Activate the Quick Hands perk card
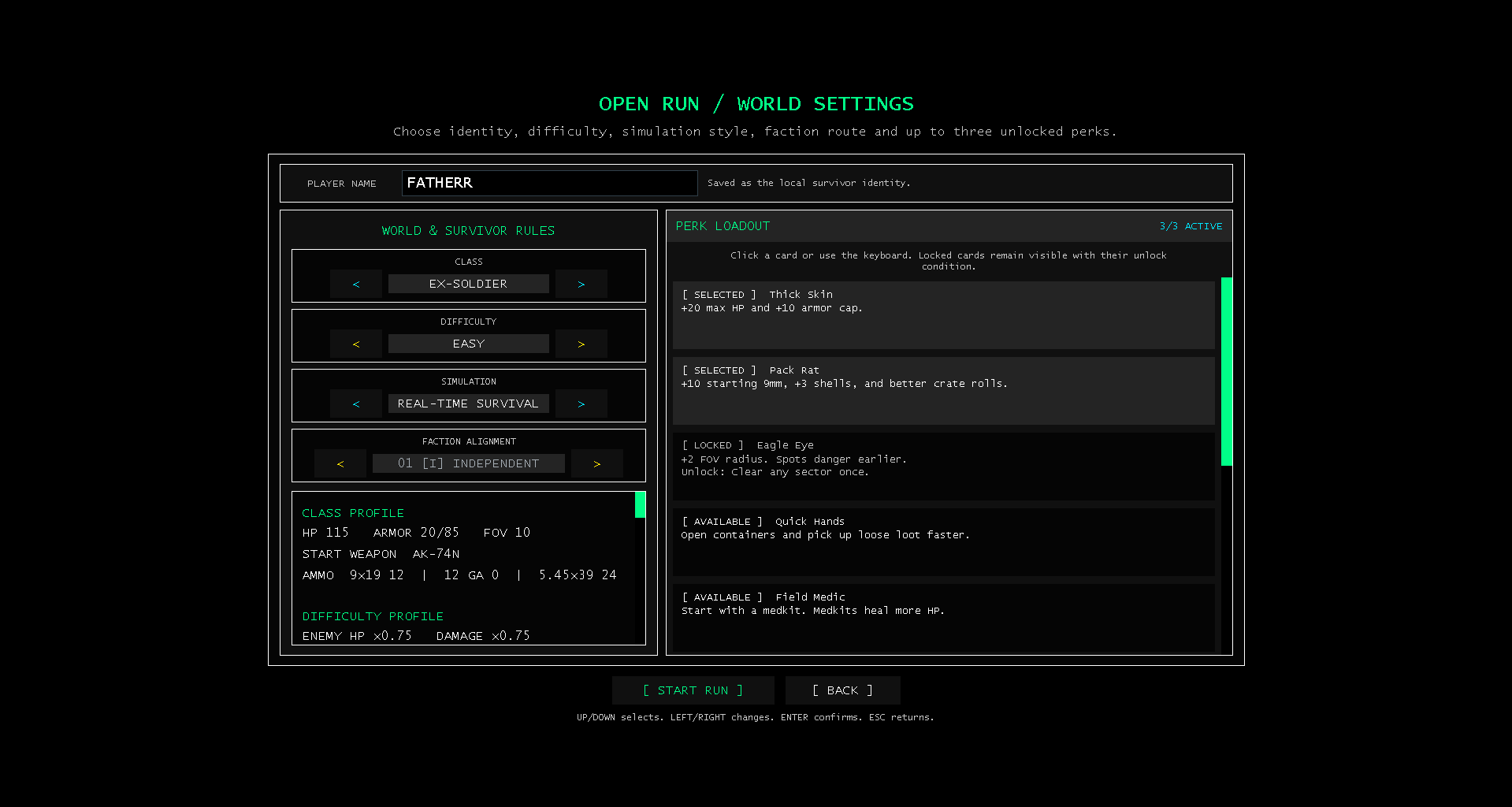The height and width of the screenshot is (807, 1512). (x=944, y=542)
